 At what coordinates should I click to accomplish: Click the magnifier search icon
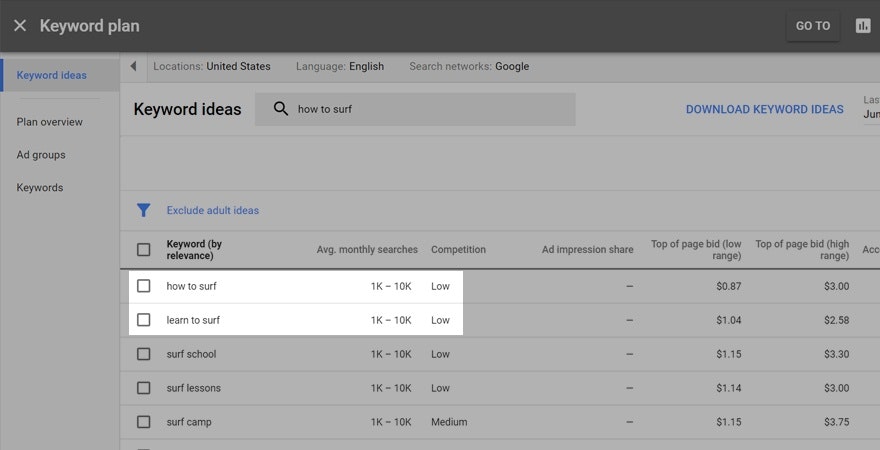[x=281, y=109]
